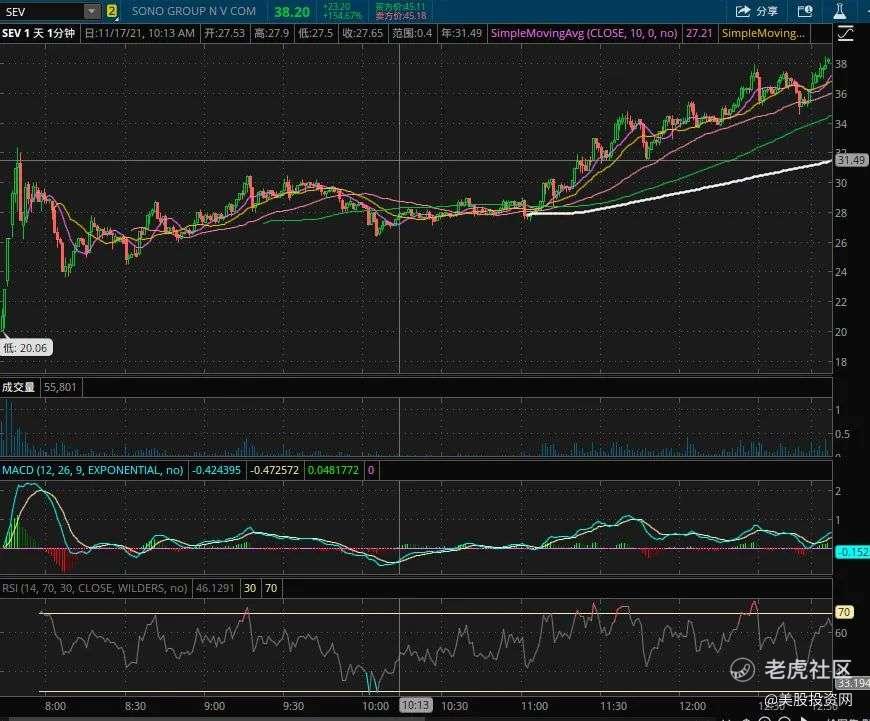Click SimpleMovingAvg (CLOSE, 10, 0, no) study label
The width and height of the screenshot is (870, 721).
584,33
